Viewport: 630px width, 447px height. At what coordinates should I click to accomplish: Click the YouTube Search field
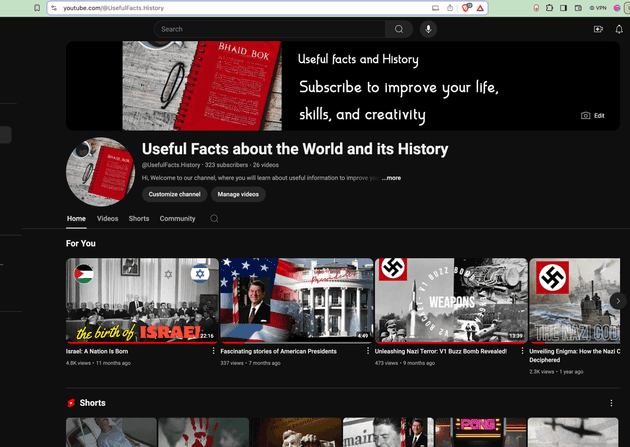(270, 29)
